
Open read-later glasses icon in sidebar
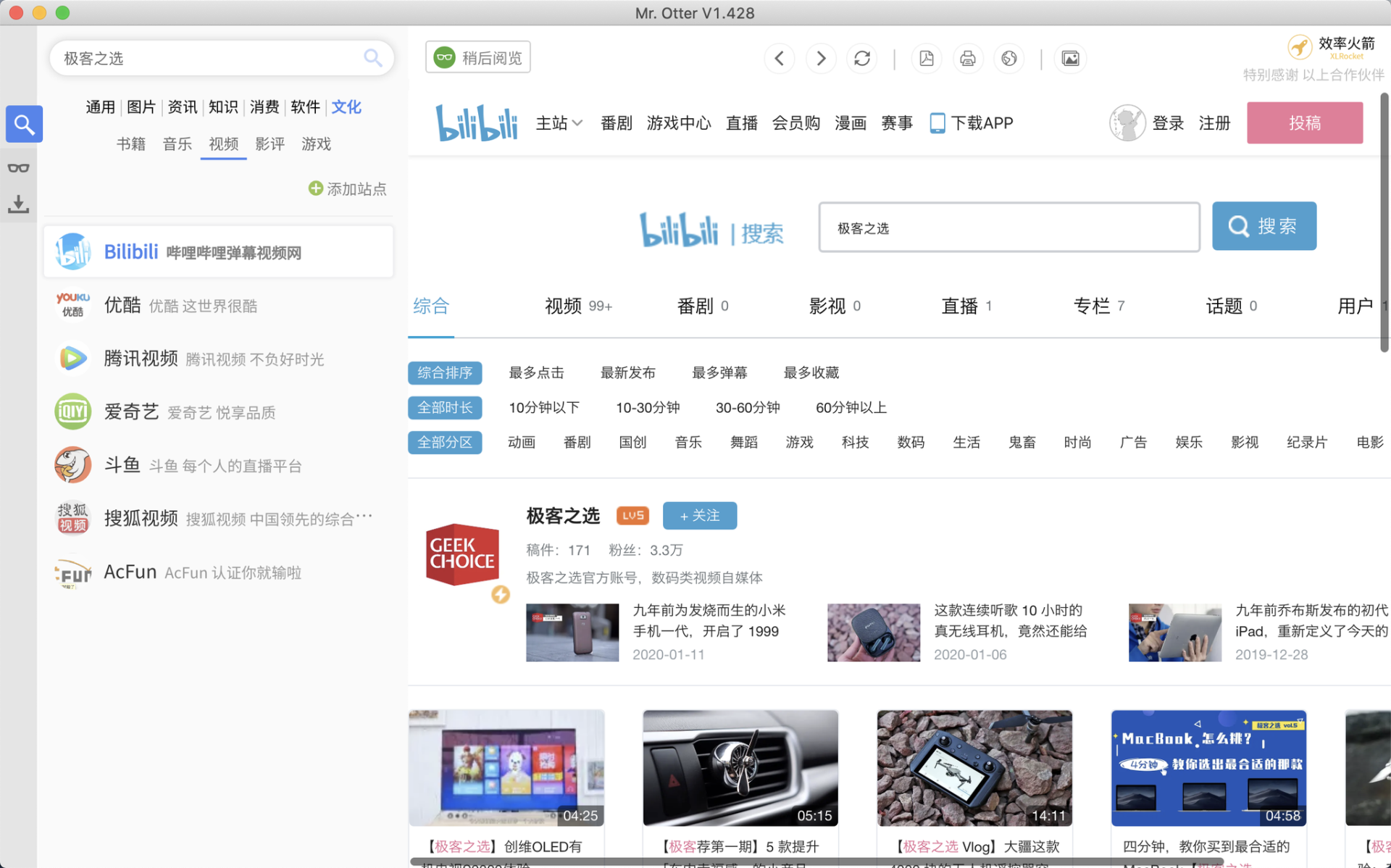[19, 167]
